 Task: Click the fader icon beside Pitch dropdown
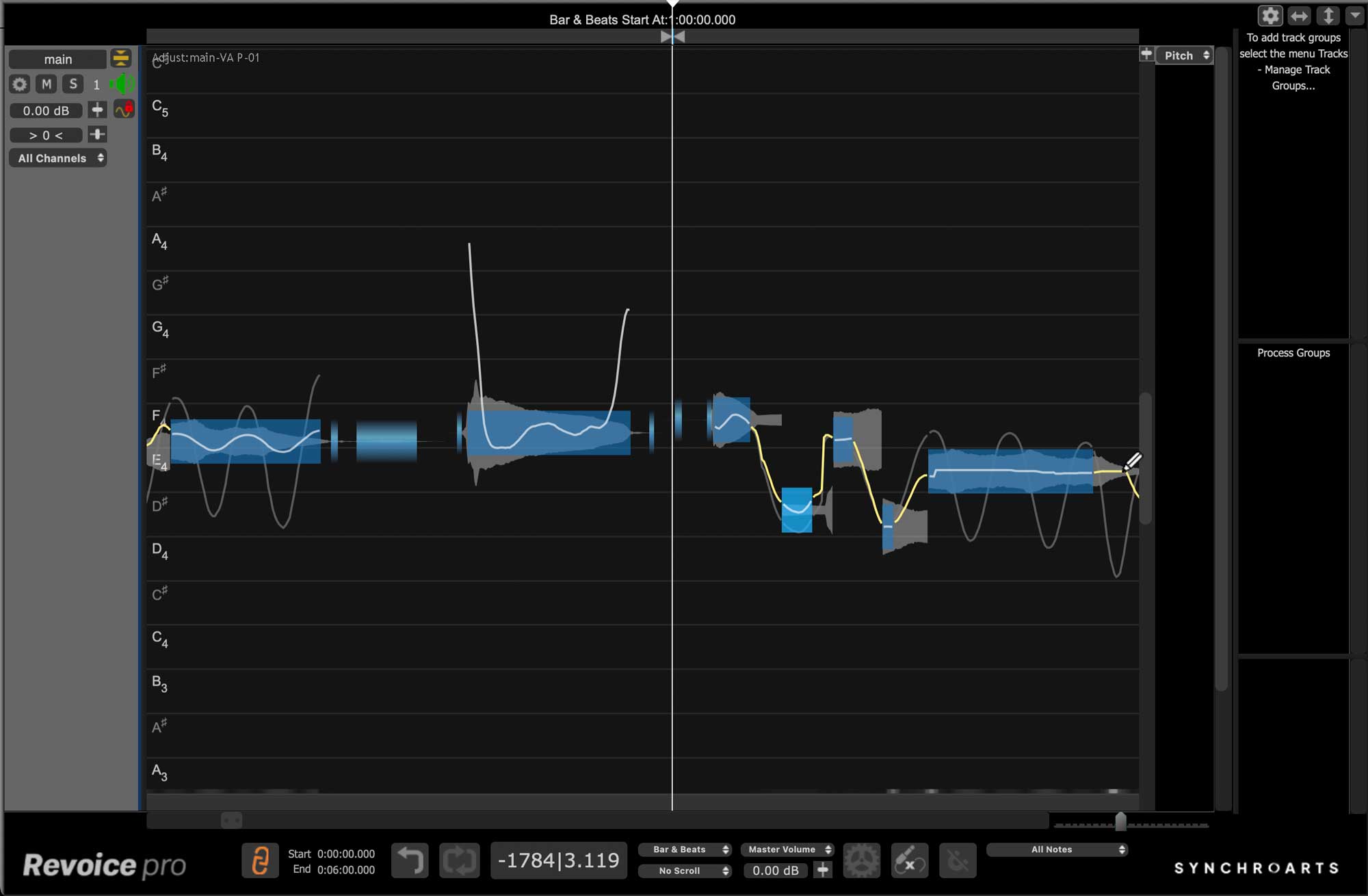tap(1146, 54)
